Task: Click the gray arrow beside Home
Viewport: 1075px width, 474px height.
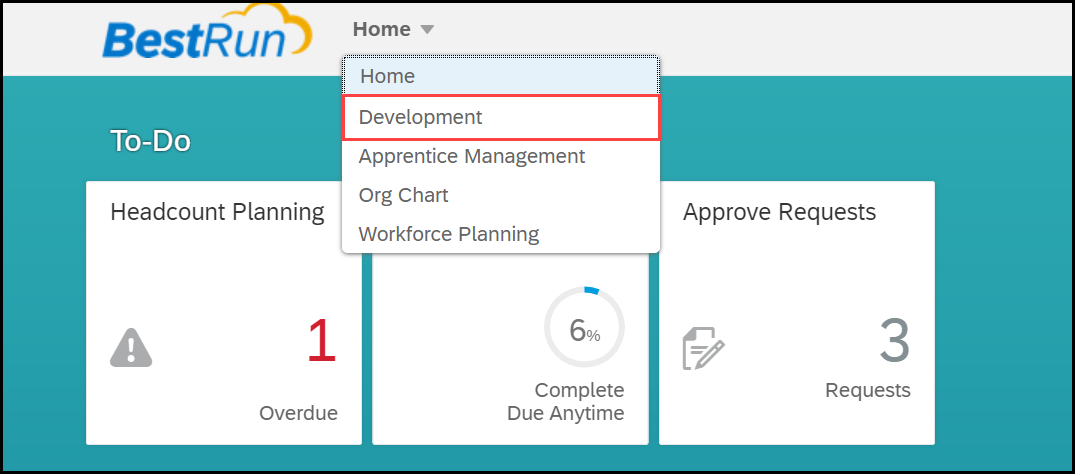Action: [x=427, y=29]
